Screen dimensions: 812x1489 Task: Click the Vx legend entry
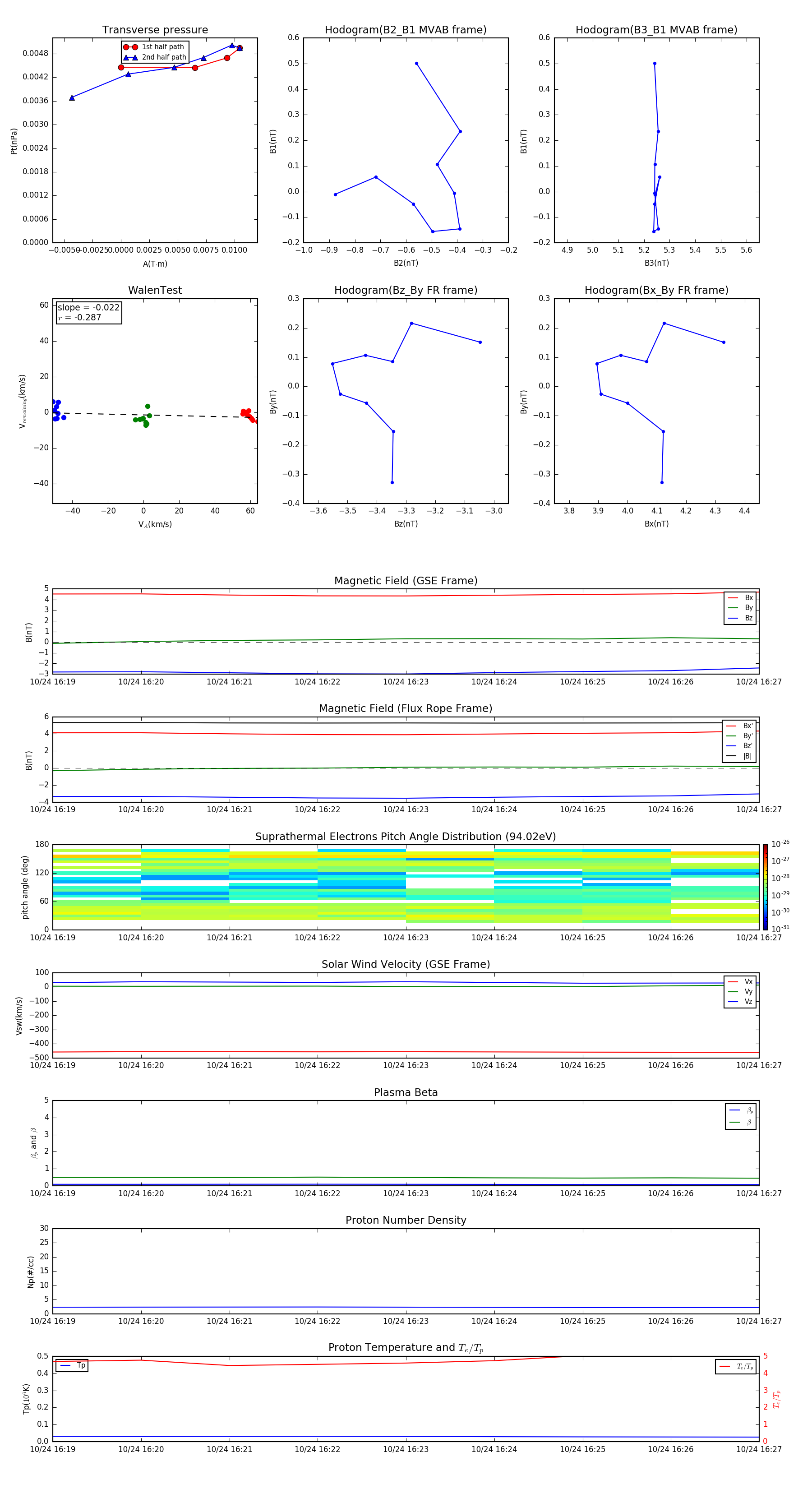(740, 981)
